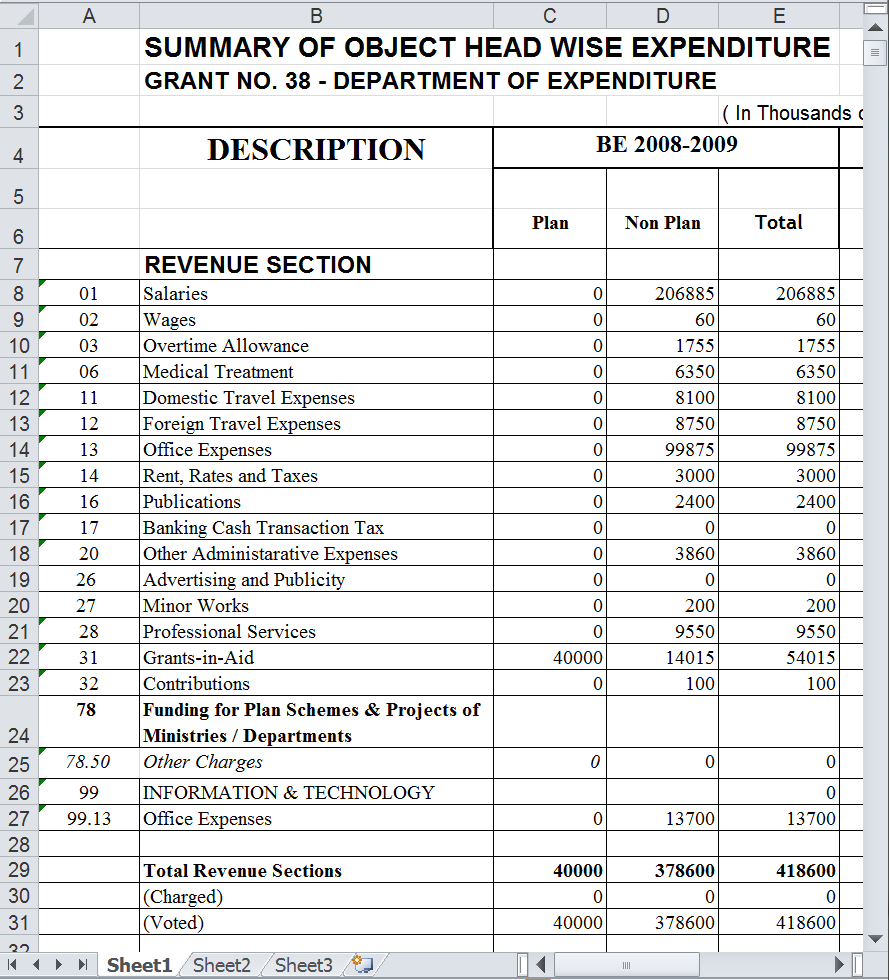
Task: Click the vertical scrollbar thumb
Action: pyautogui.click(x=875, y=52)
